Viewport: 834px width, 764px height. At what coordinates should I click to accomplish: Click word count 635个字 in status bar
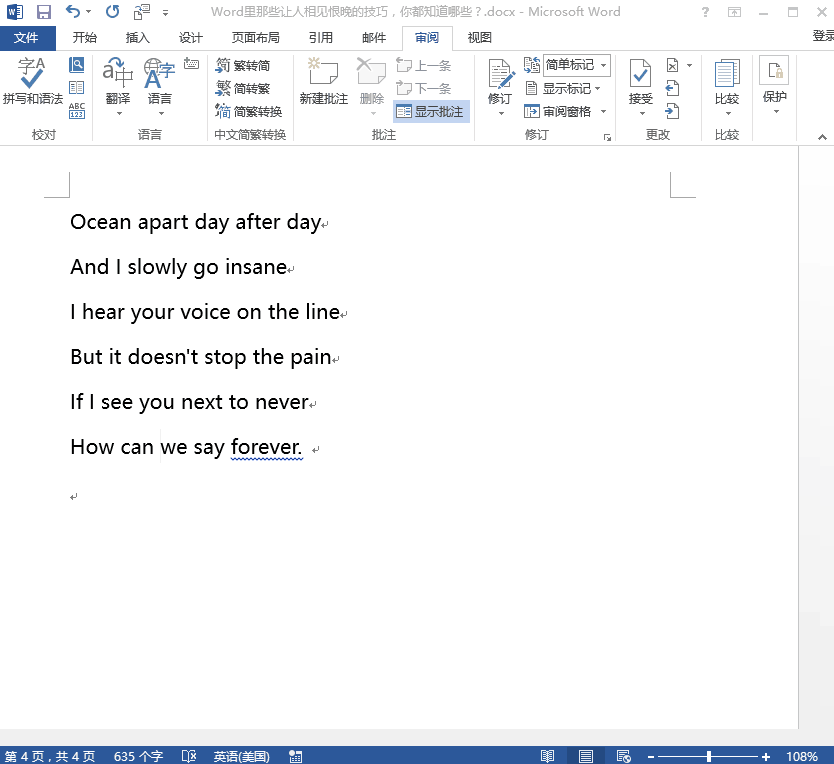[x=138, y=756]
